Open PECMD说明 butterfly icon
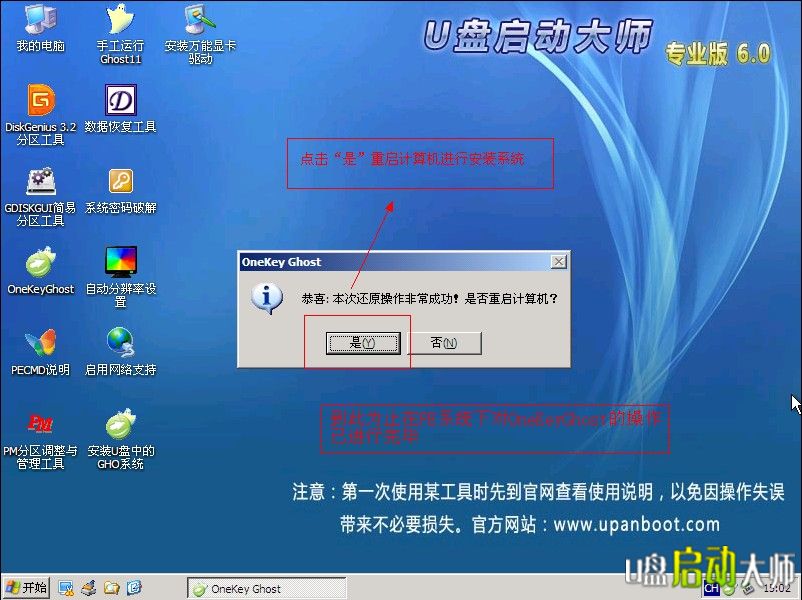Screen dimensions: 802x600 [40, 351]
